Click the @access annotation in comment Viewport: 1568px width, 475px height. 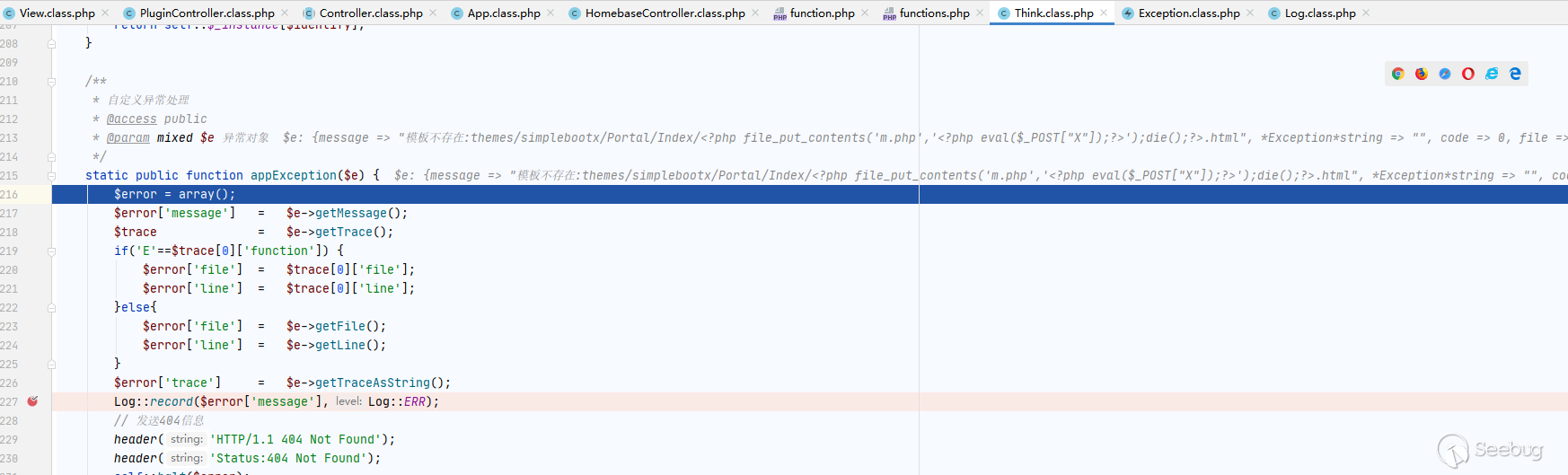[x=132, y=119]
